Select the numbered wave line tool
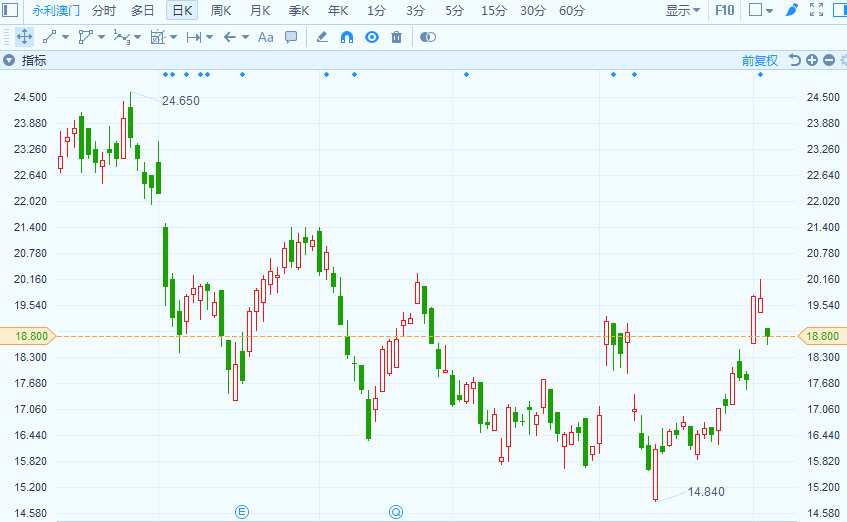Image resolution: width=847 pixels, height=522 pixels. 122,37
